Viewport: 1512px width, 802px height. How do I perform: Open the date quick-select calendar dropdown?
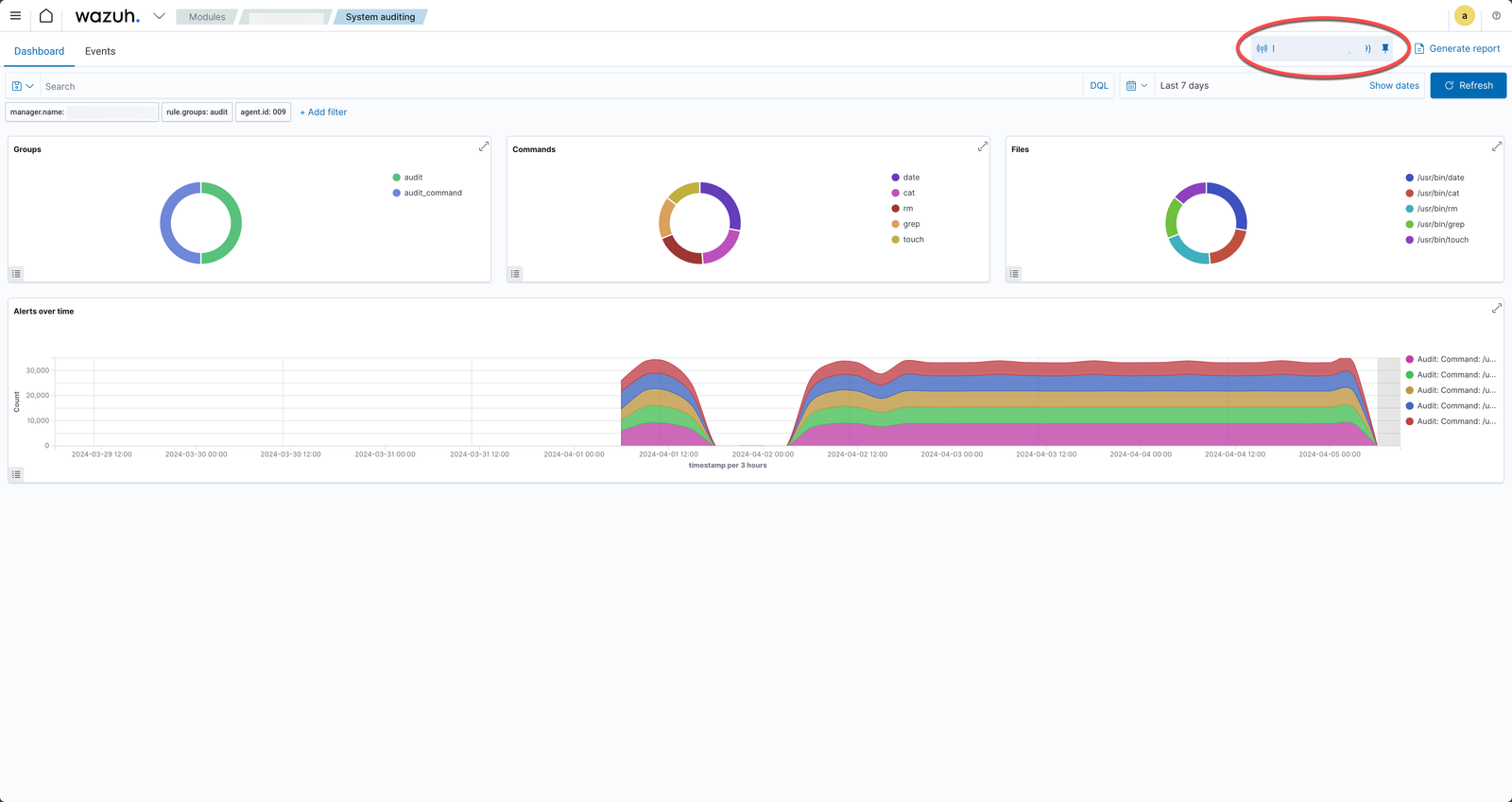tap(1136, 86)
